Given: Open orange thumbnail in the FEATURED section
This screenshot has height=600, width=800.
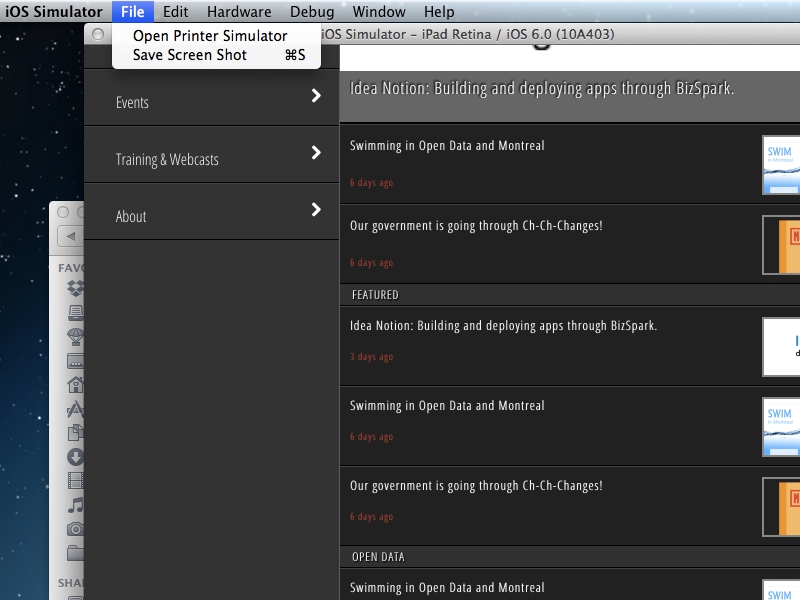Looking at the screenshot, I should (781, 507).
